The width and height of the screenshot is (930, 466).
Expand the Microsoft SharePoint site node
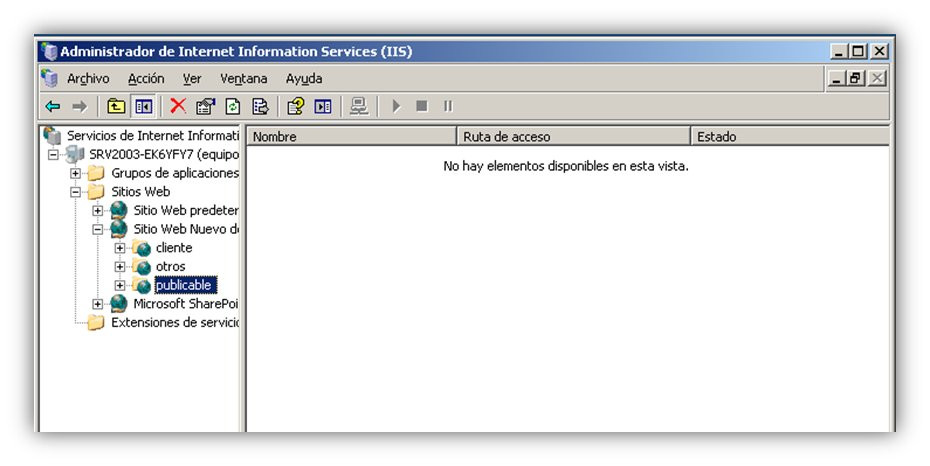[x=98, y=304]
